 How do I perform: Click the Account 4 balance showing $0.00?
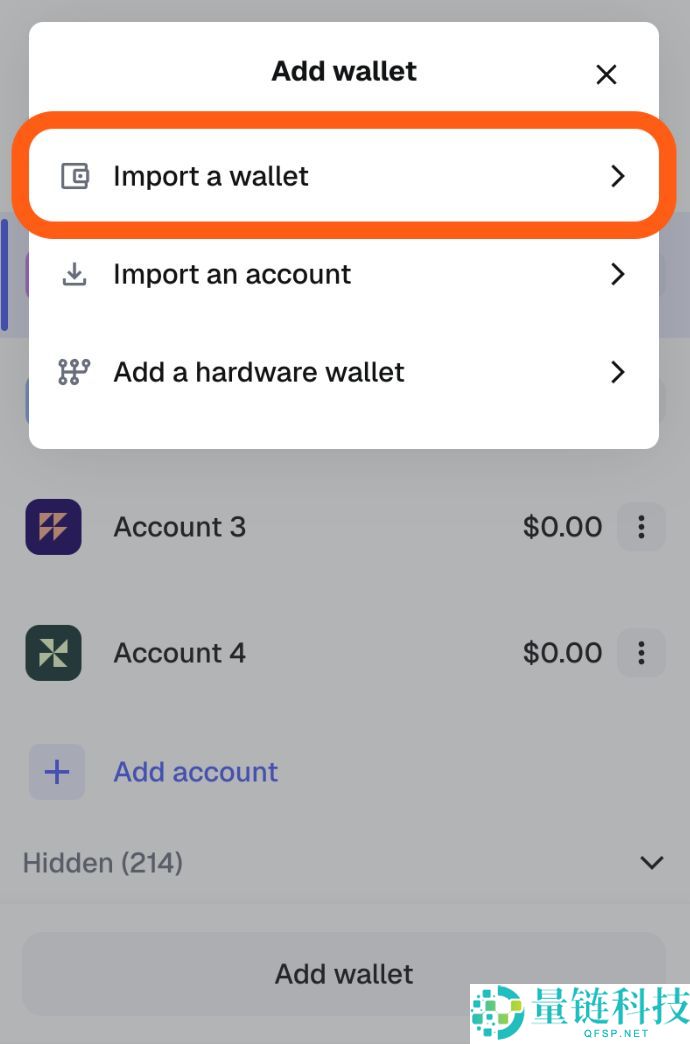(562, 653)
